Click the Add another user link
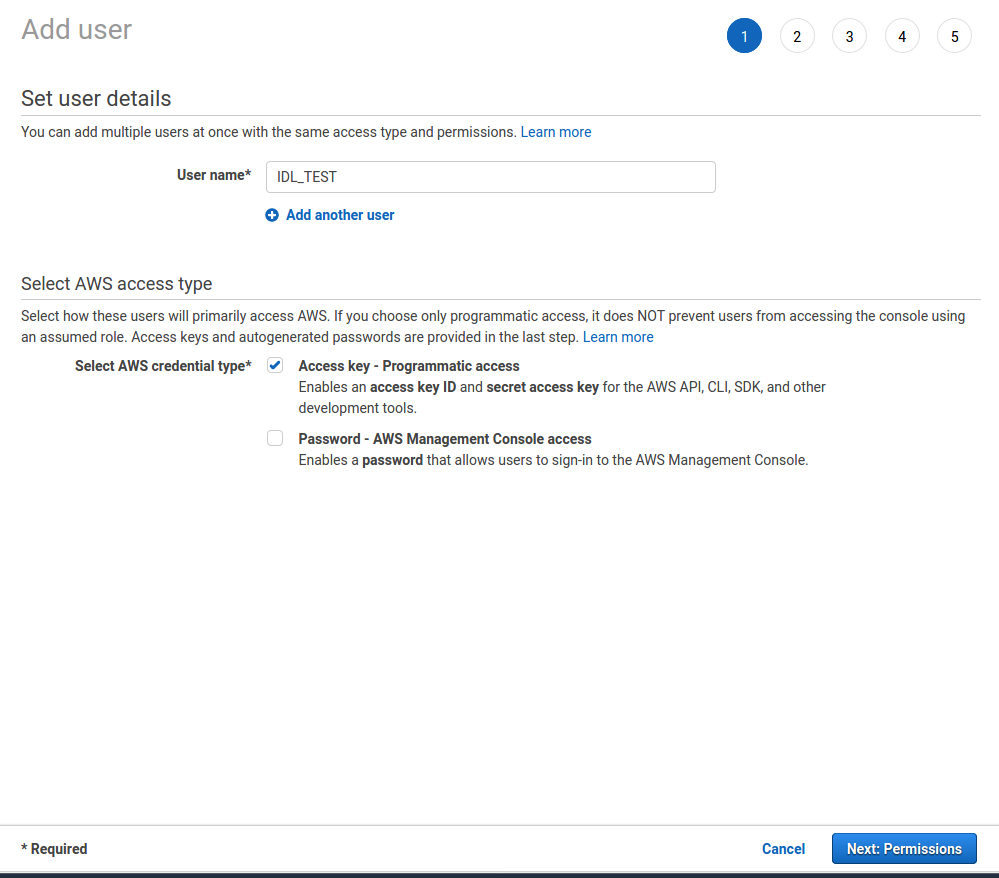 340,215
